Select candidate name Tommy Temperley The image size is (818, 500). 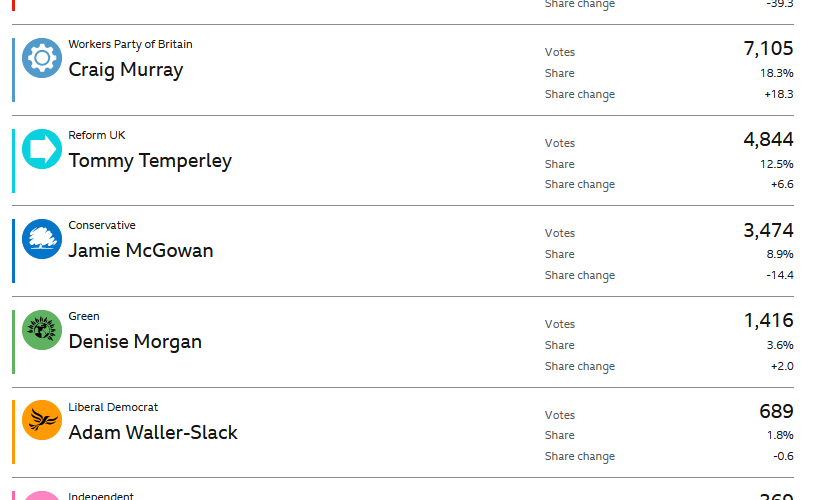(150, 161)
